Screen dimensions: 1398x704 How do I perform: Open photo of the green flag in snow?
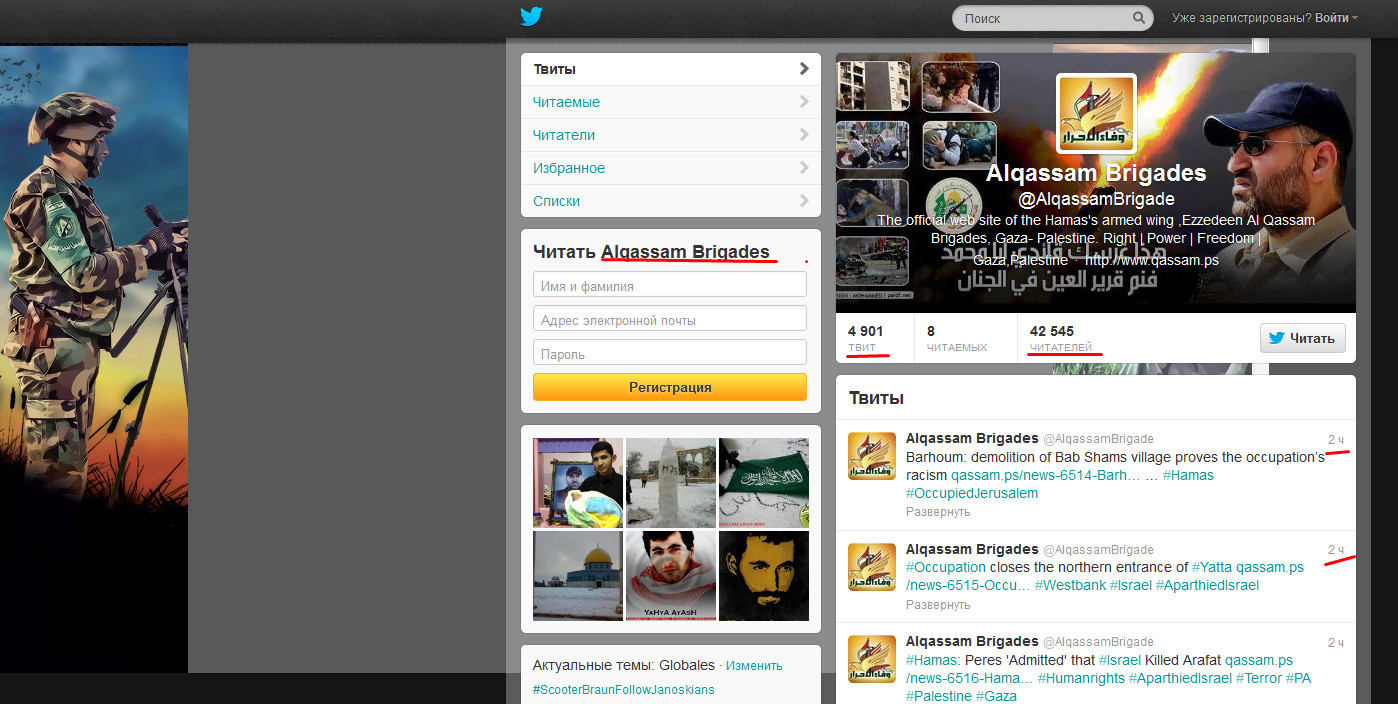tap(764, 482)
